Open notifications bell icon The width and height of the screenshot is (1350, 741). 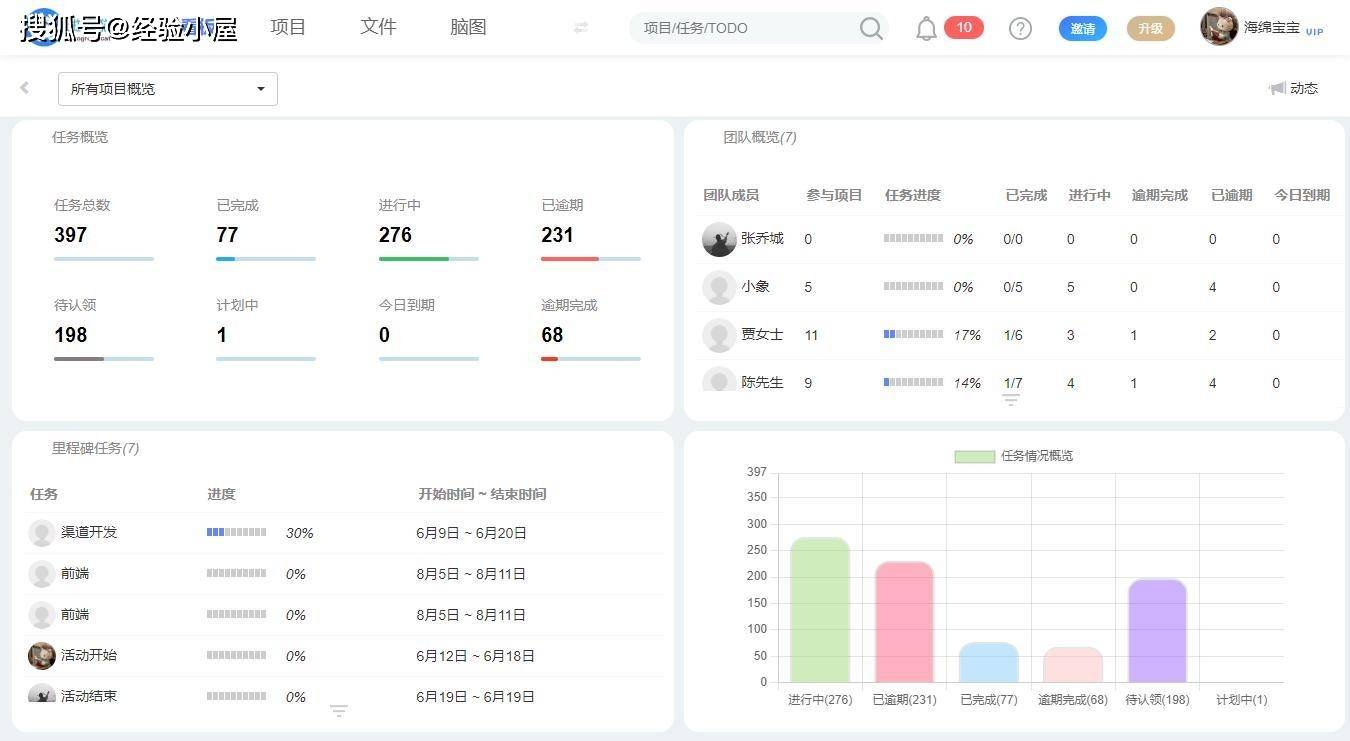point(926,29)
